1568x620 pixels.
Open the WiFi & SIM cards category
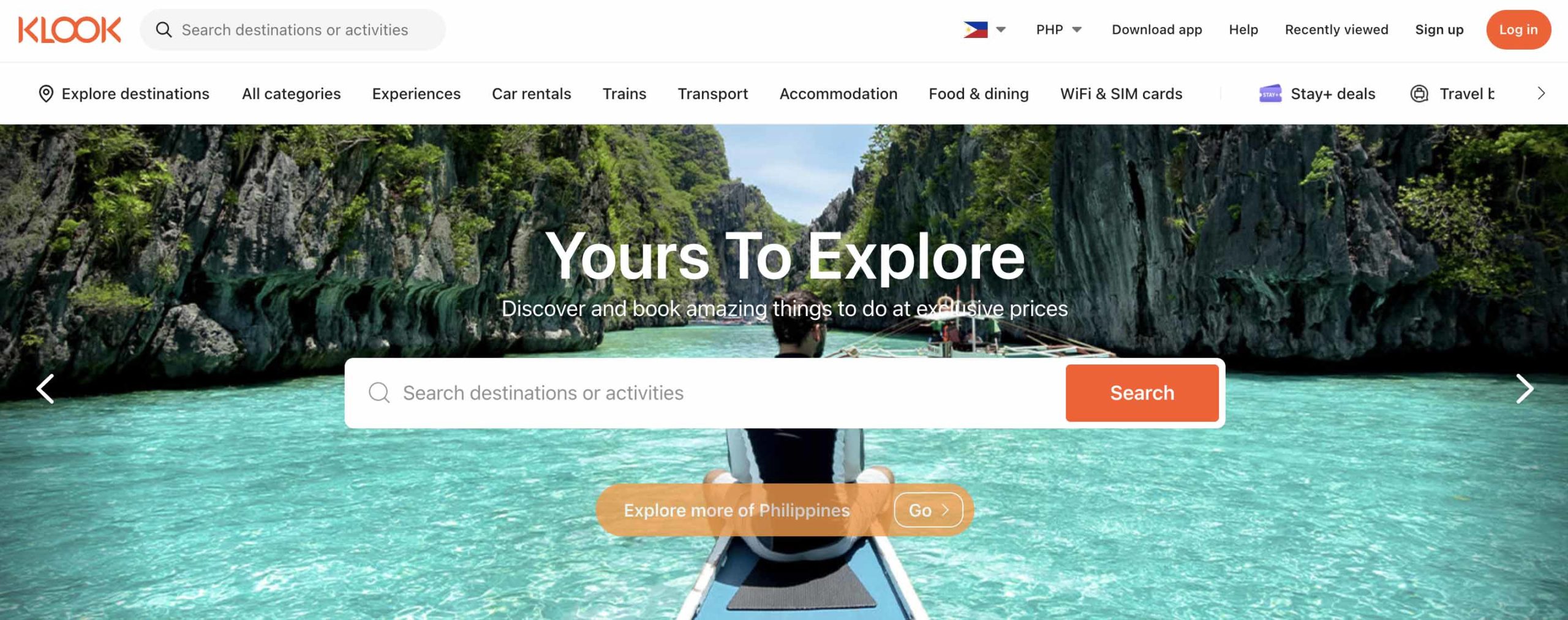point(1121,94)
